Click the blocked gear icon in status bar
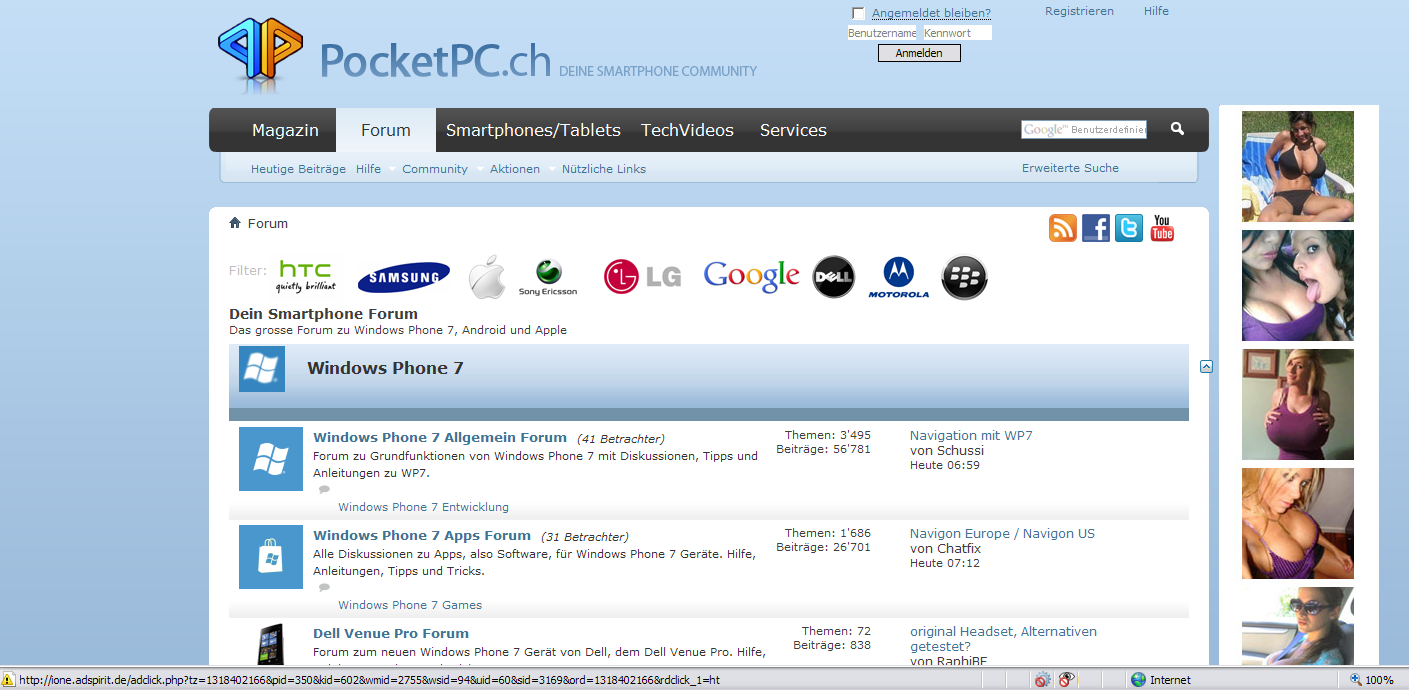This screenshot has width=1409, height=690. [1043, 680]
